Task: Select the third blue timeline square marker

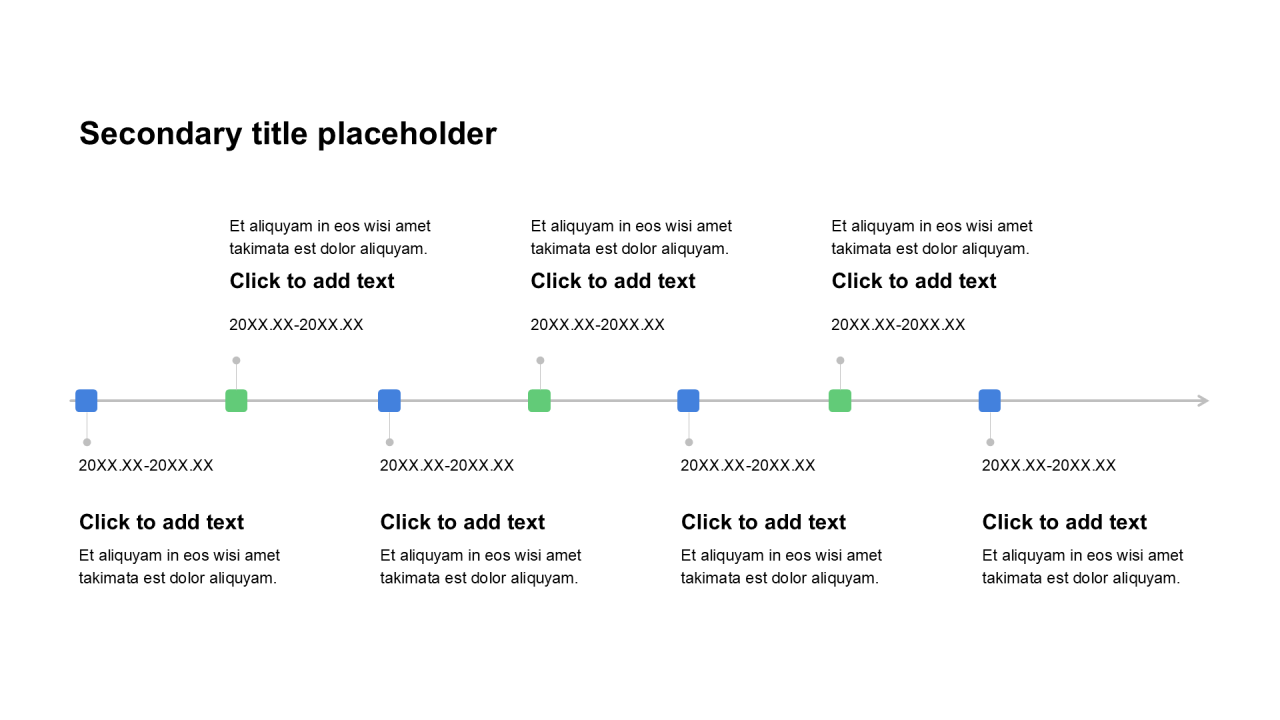Action: [x=688, y=401]
